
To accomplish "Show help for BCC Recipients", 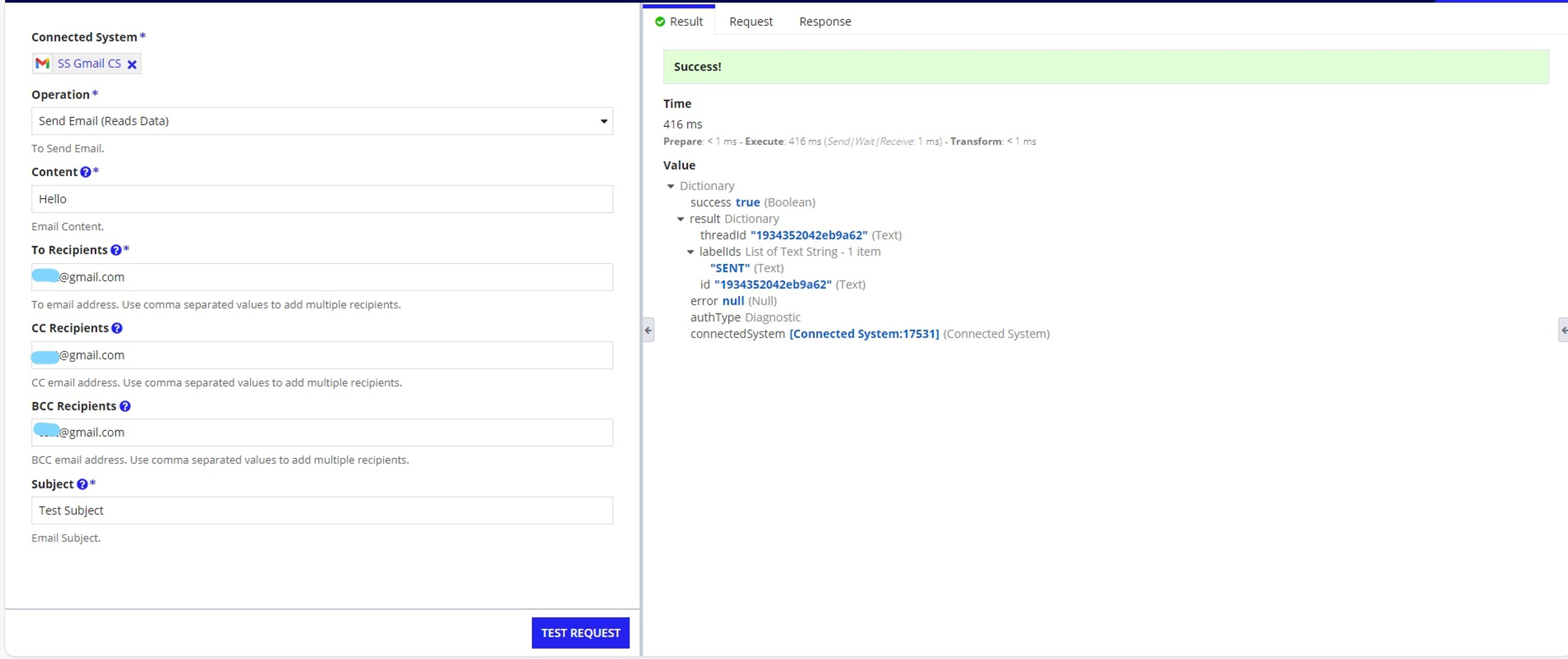I will [125, 406].
